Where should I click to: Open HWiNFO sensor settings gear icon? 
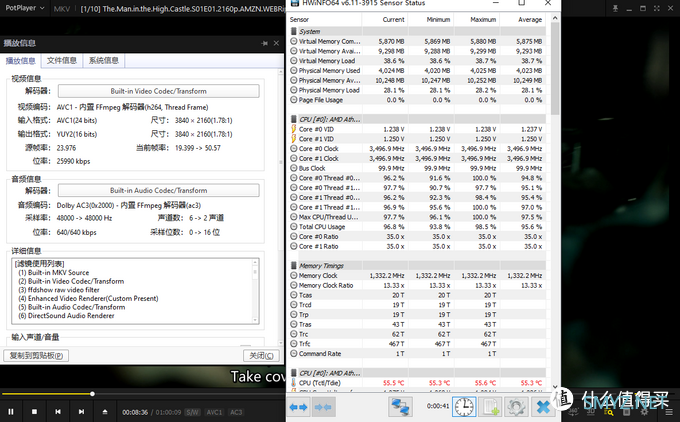(x=516, y=407)
